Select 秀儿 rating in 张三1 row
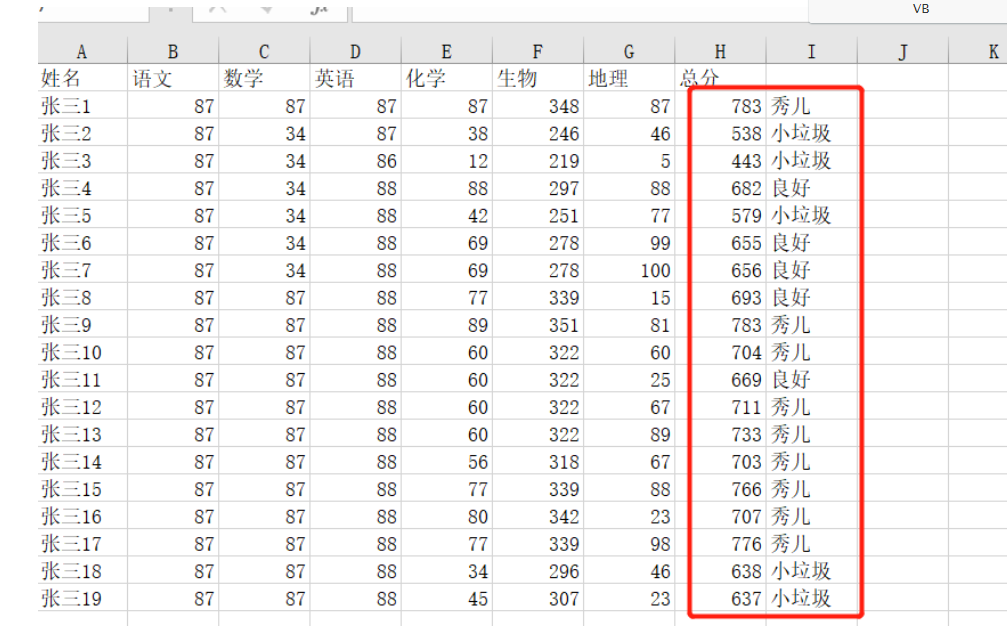1007x626 pixels. (811, 105)
